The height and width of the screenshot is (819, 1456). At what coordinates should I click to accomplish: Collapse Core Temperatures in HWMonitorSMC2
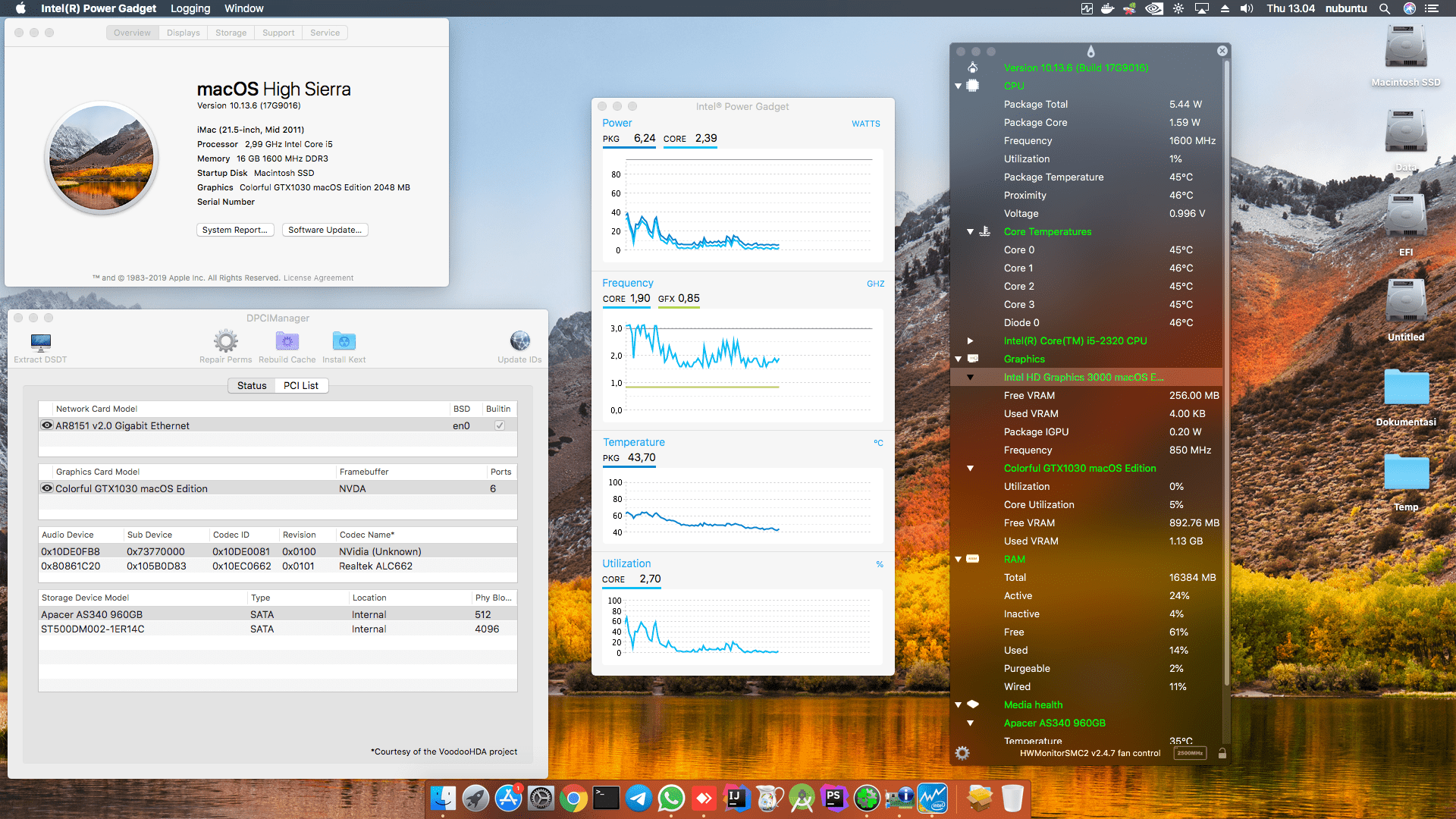tap(970, 231)
